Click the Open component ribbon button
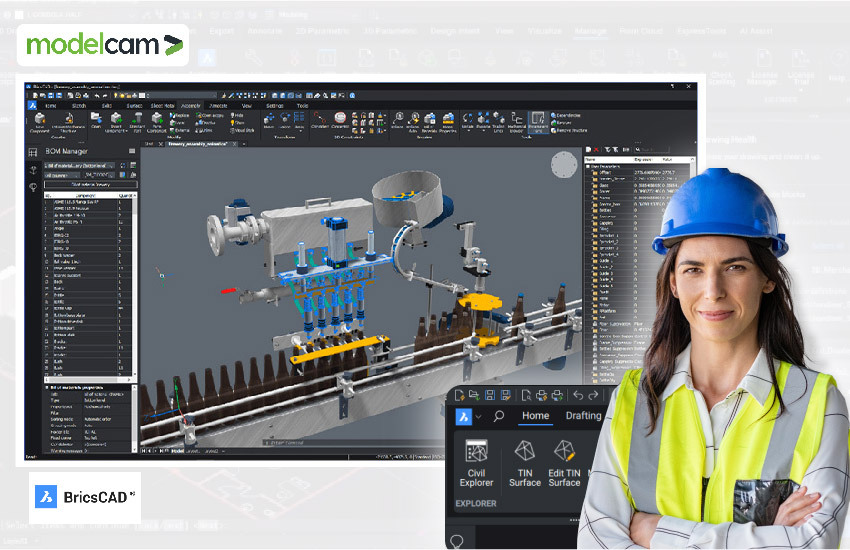The image size is (850, 550). coord(96,120)
